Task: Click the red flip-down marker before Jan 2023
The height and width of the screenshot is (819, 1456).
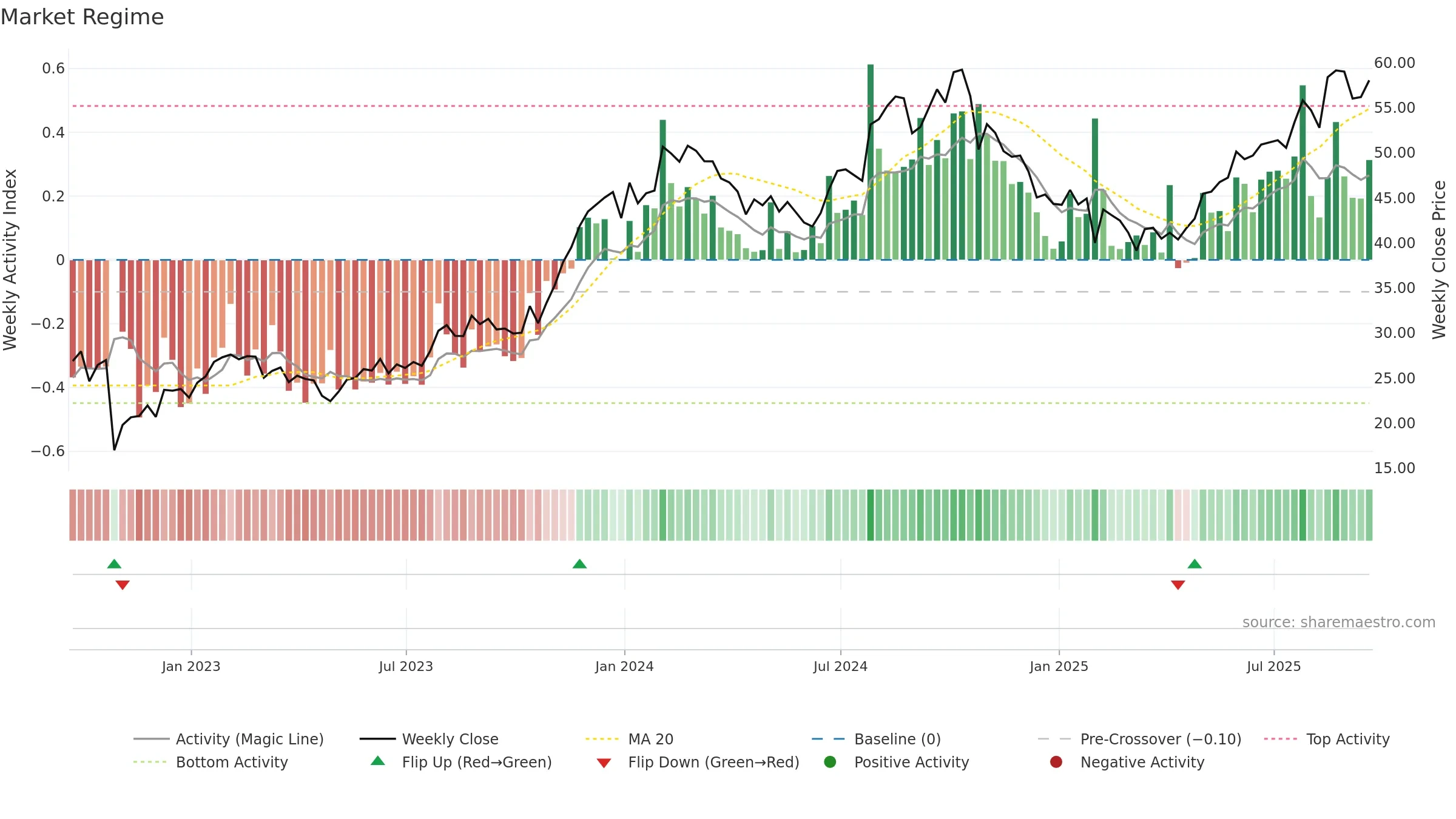Action: [123, 585]
